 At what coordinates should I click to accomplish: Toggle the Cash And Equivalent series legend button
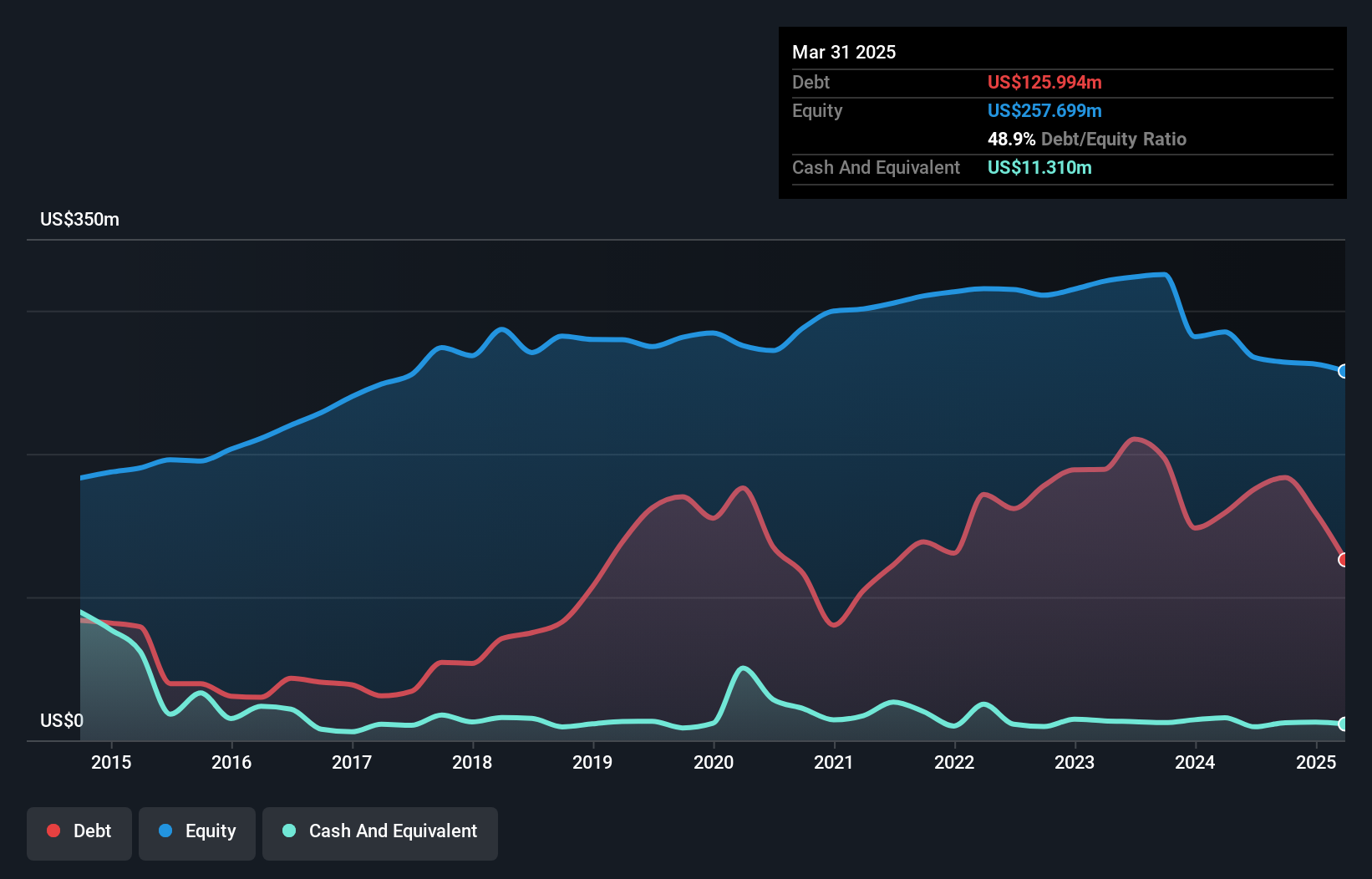click(380, 833)
